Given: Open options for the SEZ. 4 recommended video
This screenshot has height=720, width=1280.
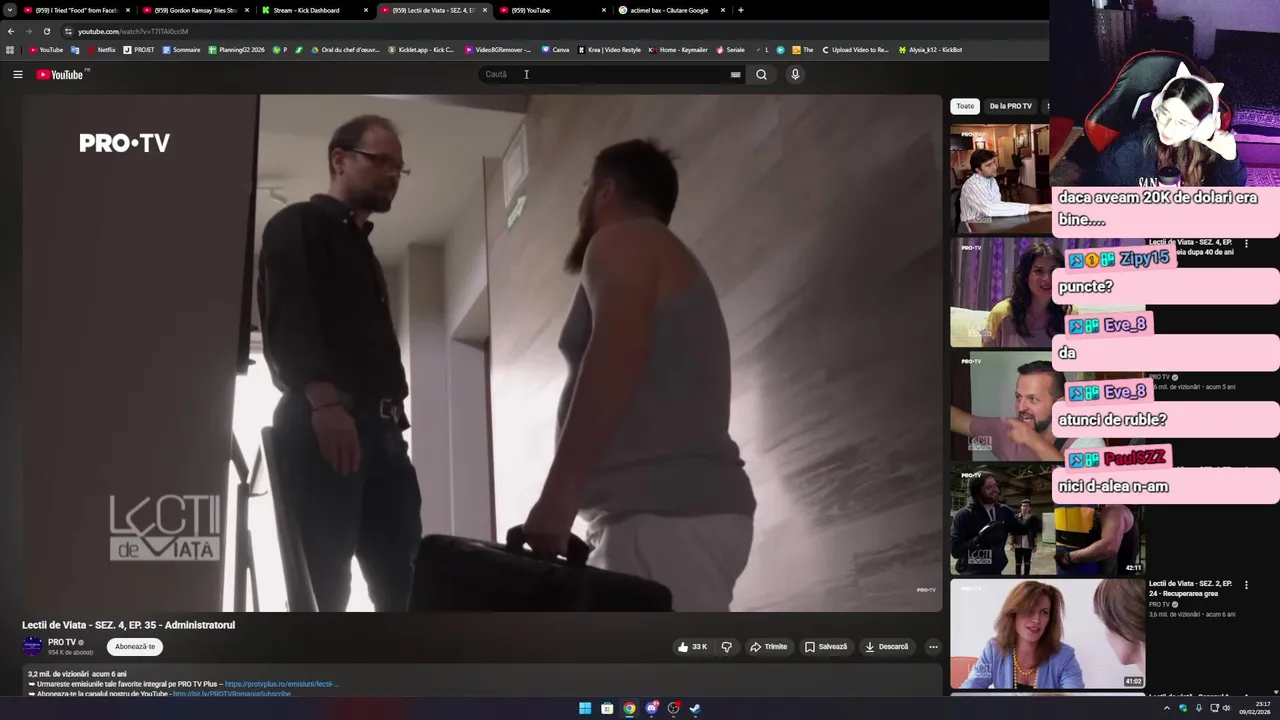Looking at the screenshot, I should [1246, 243].
